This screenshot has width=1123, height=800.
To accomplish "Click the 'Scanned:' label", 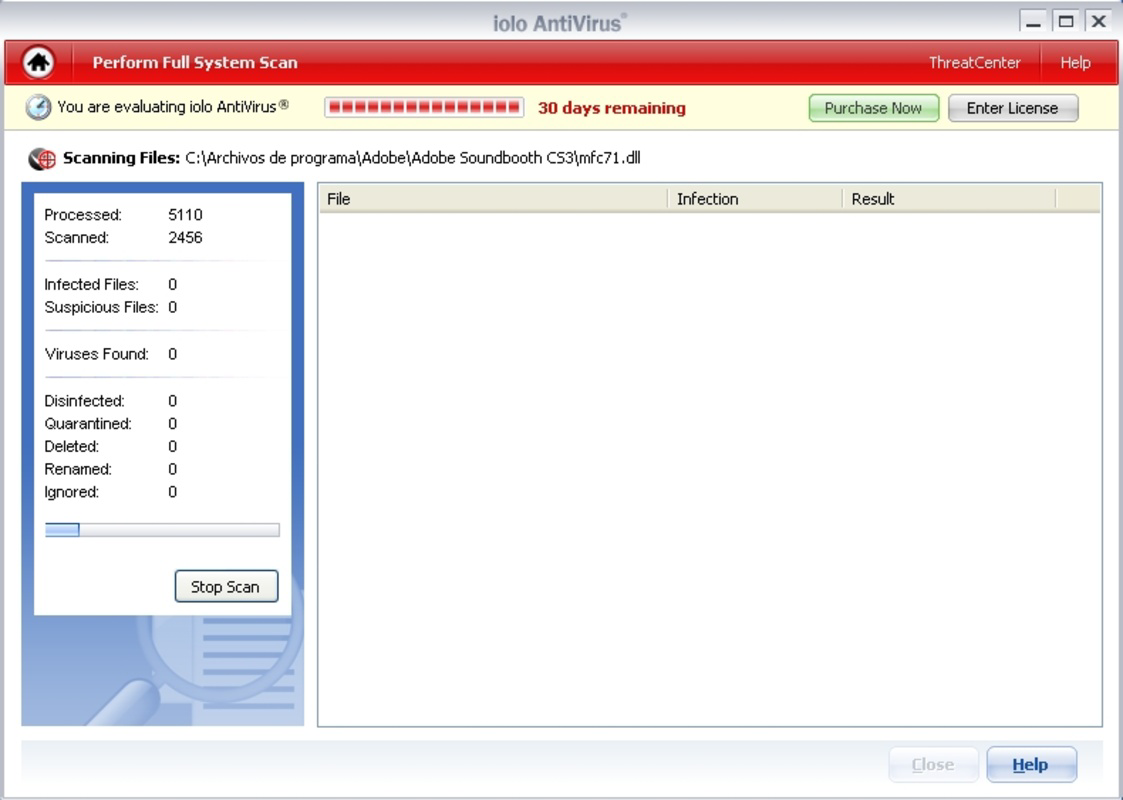I will tap(77, 238).
